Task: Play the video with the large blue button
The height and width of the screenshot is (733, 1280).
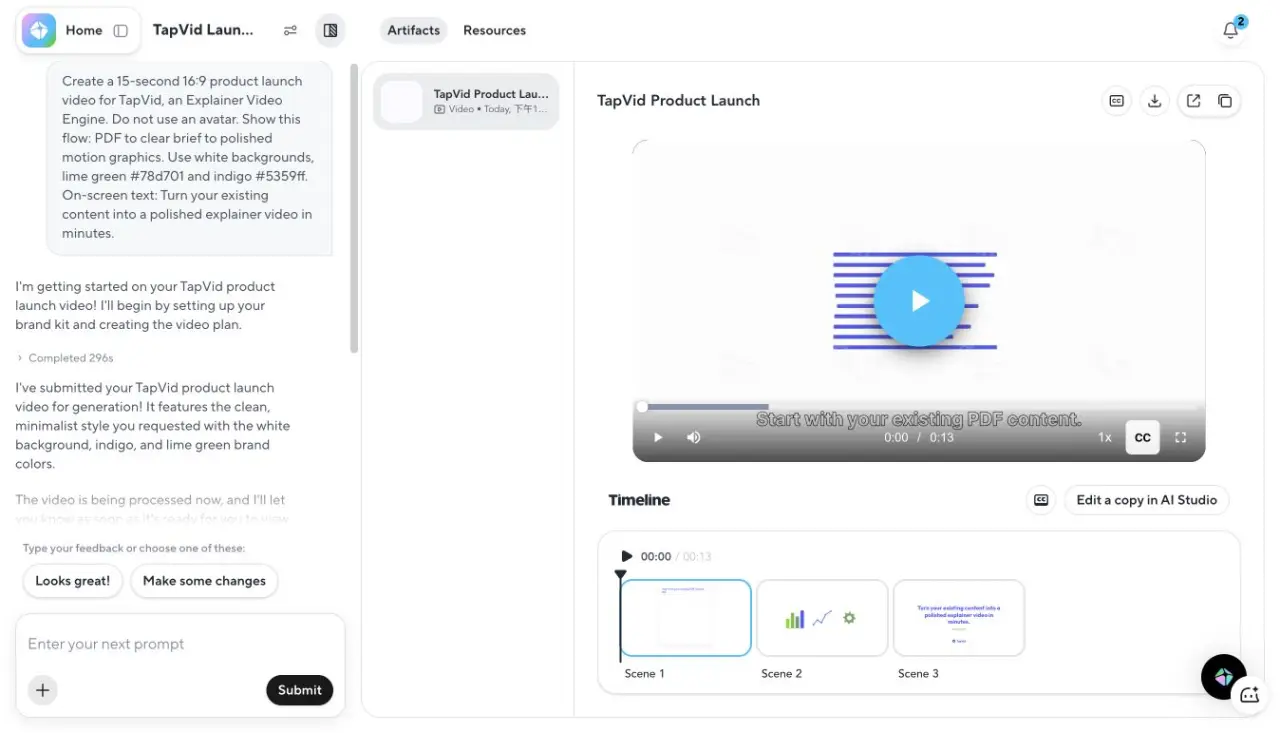Action: tap(919, 301)
